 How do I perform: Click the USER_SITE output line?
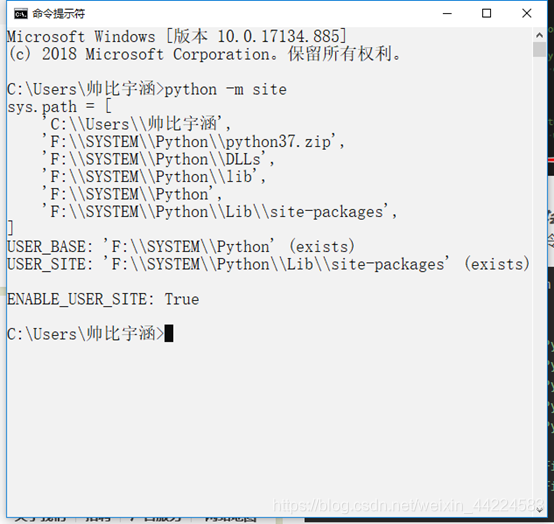click(268, 264)
